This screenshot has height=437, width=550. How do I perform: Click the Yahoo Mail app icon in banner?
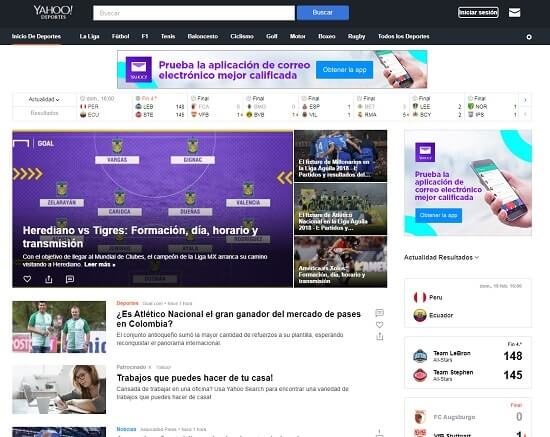click(139, 69)
